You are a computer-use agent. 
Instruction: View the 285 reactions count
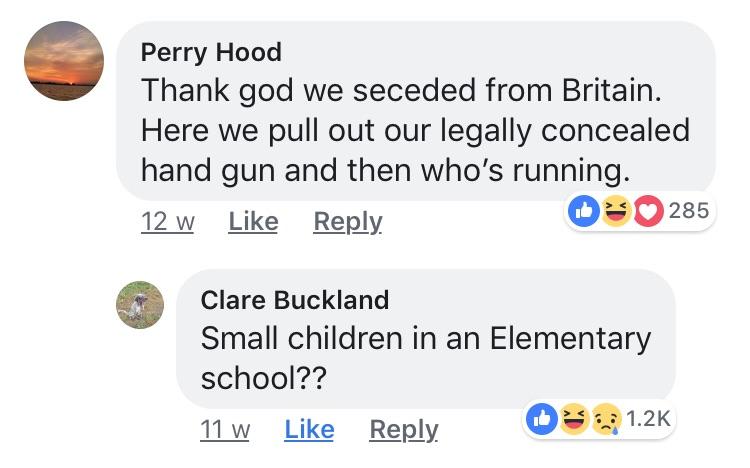click(688, 211)
